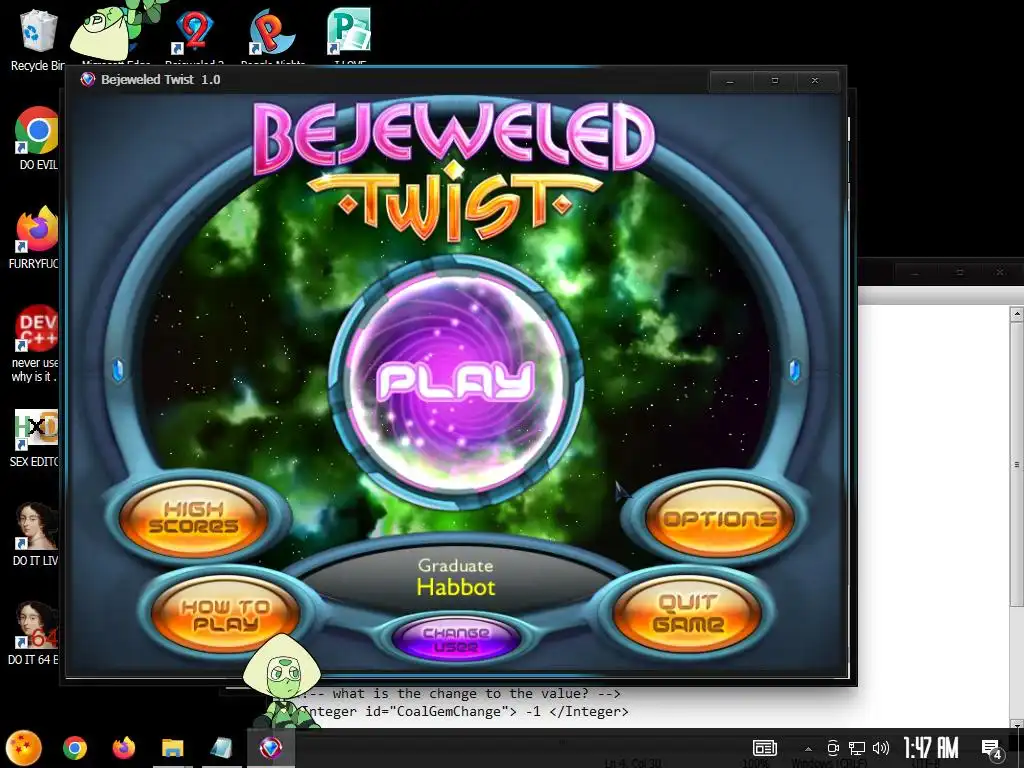Screen dimensions: 1024x768
Task: Click the Bejeweled Twist title bar icon
Action: click(x=88, y=80)
